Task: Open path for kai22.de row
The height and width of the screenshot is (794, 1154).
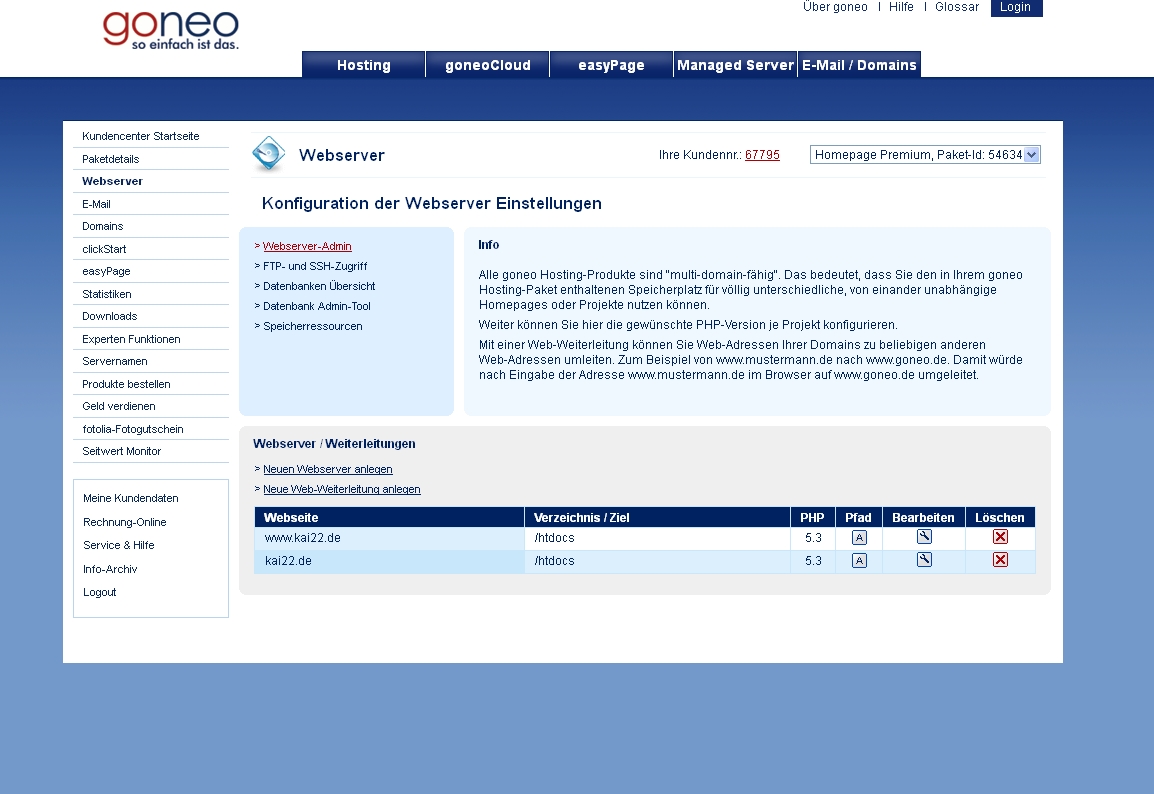Action: [859, 561]
